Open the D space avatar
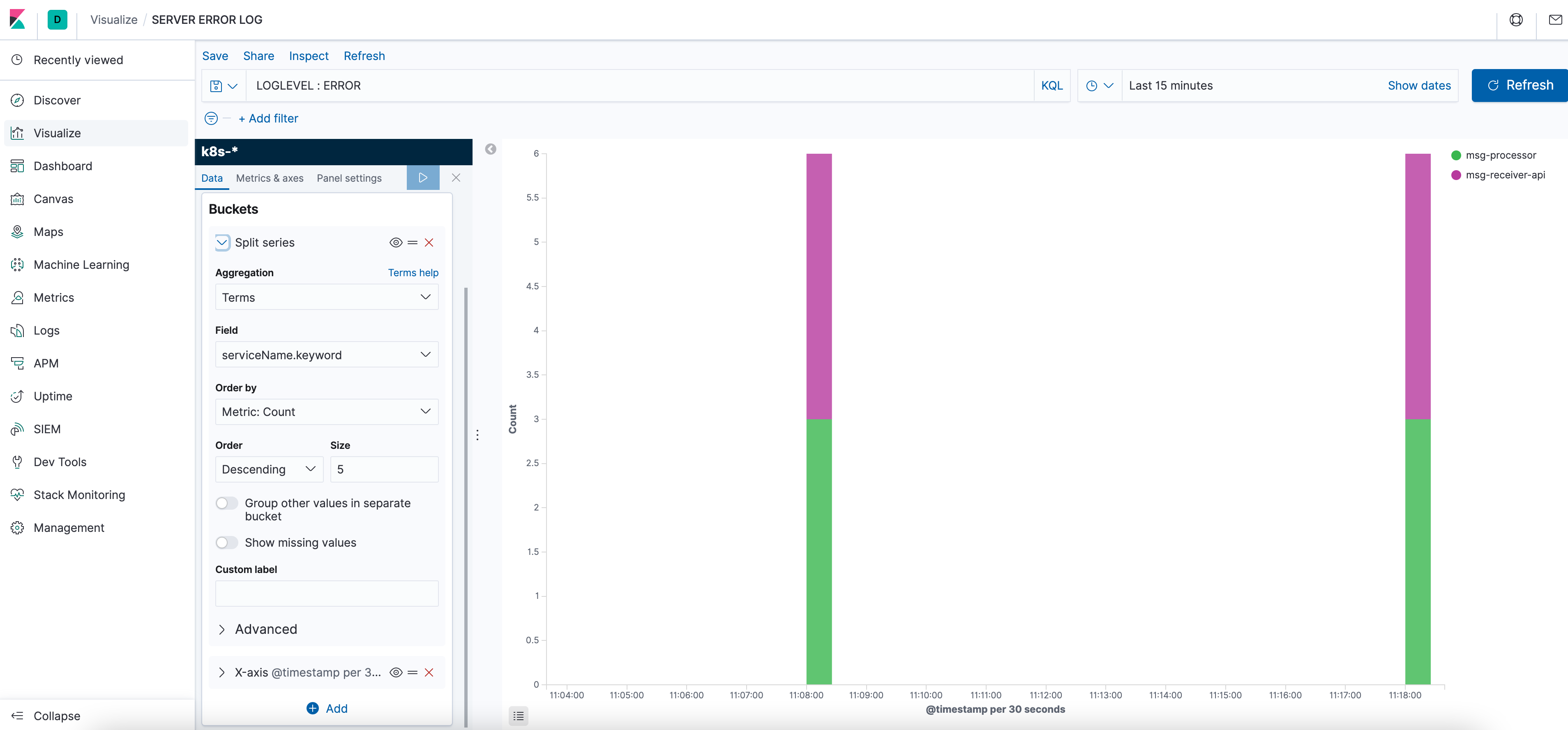Image resolution: width=1568 pixels, height=730 pixels. (57, 19)
